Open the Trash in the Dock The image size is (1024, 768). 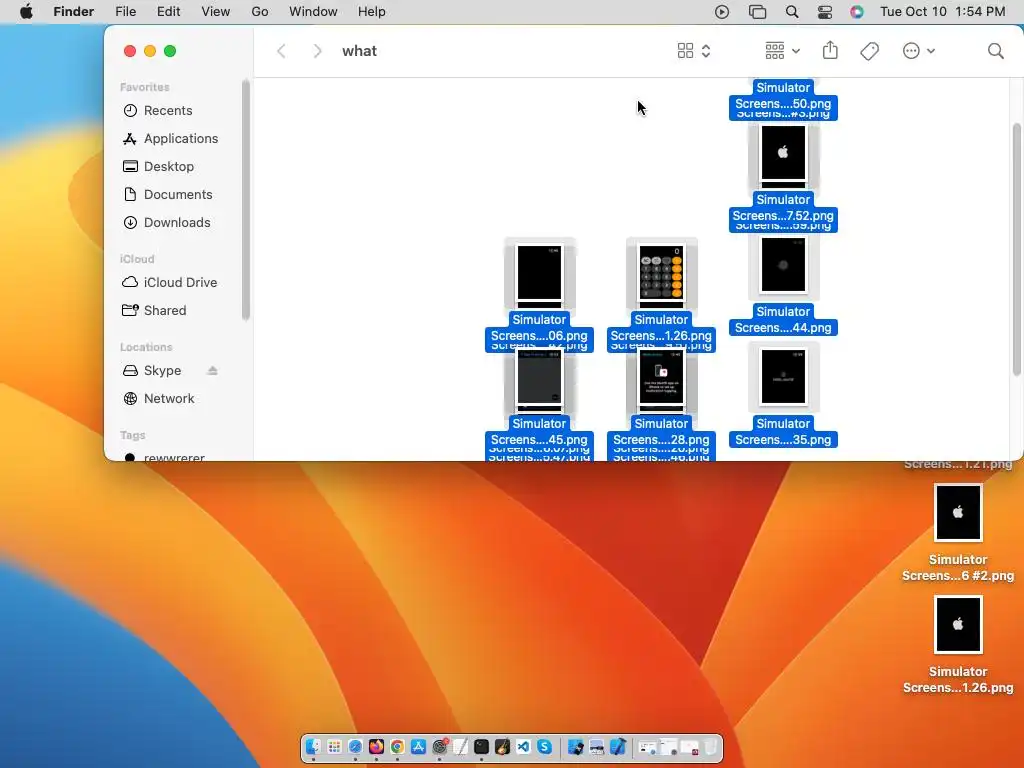[x=710, y=746]
